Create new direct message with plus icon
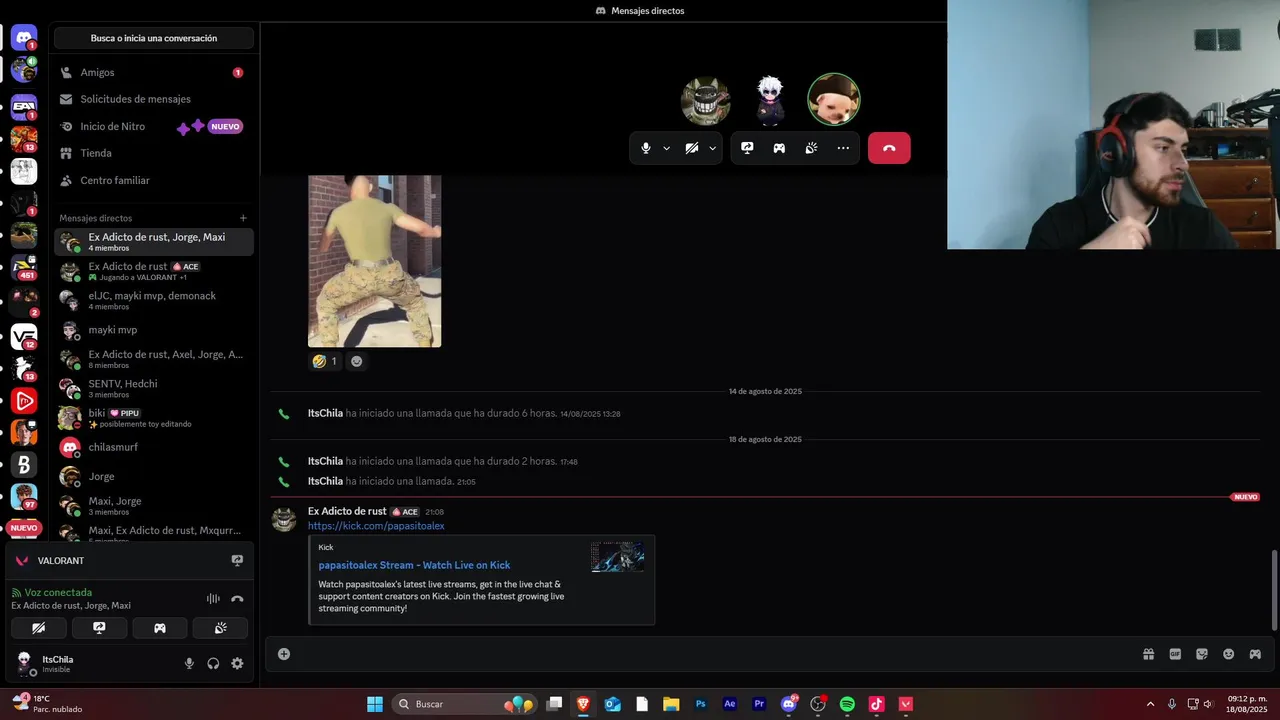 [243, 218]
